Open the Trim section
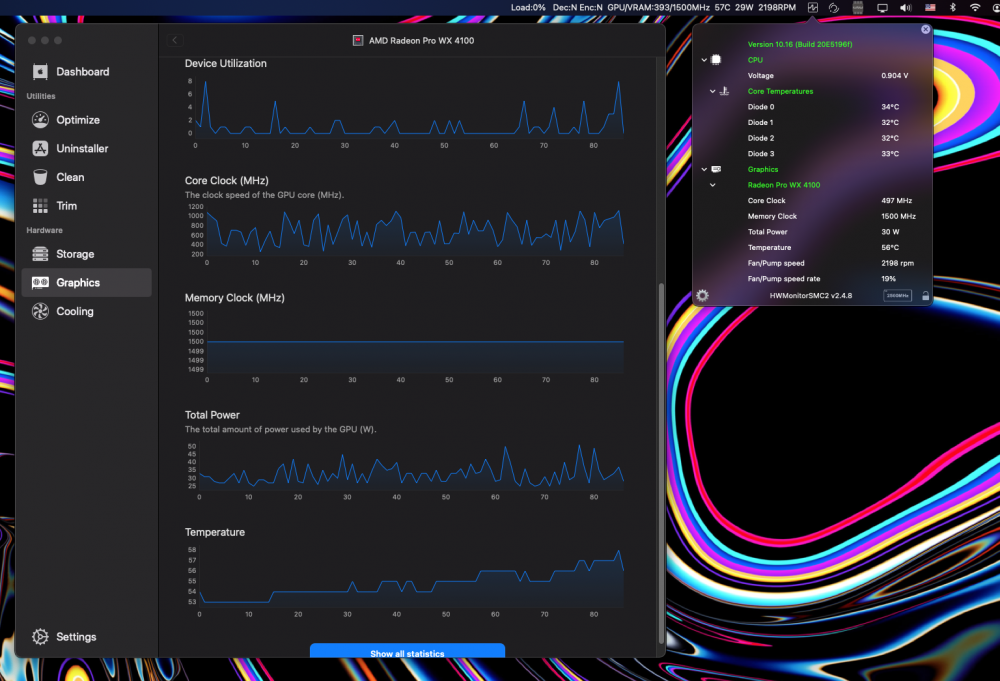The image size is (1000, 681). (x=87, y=206)
